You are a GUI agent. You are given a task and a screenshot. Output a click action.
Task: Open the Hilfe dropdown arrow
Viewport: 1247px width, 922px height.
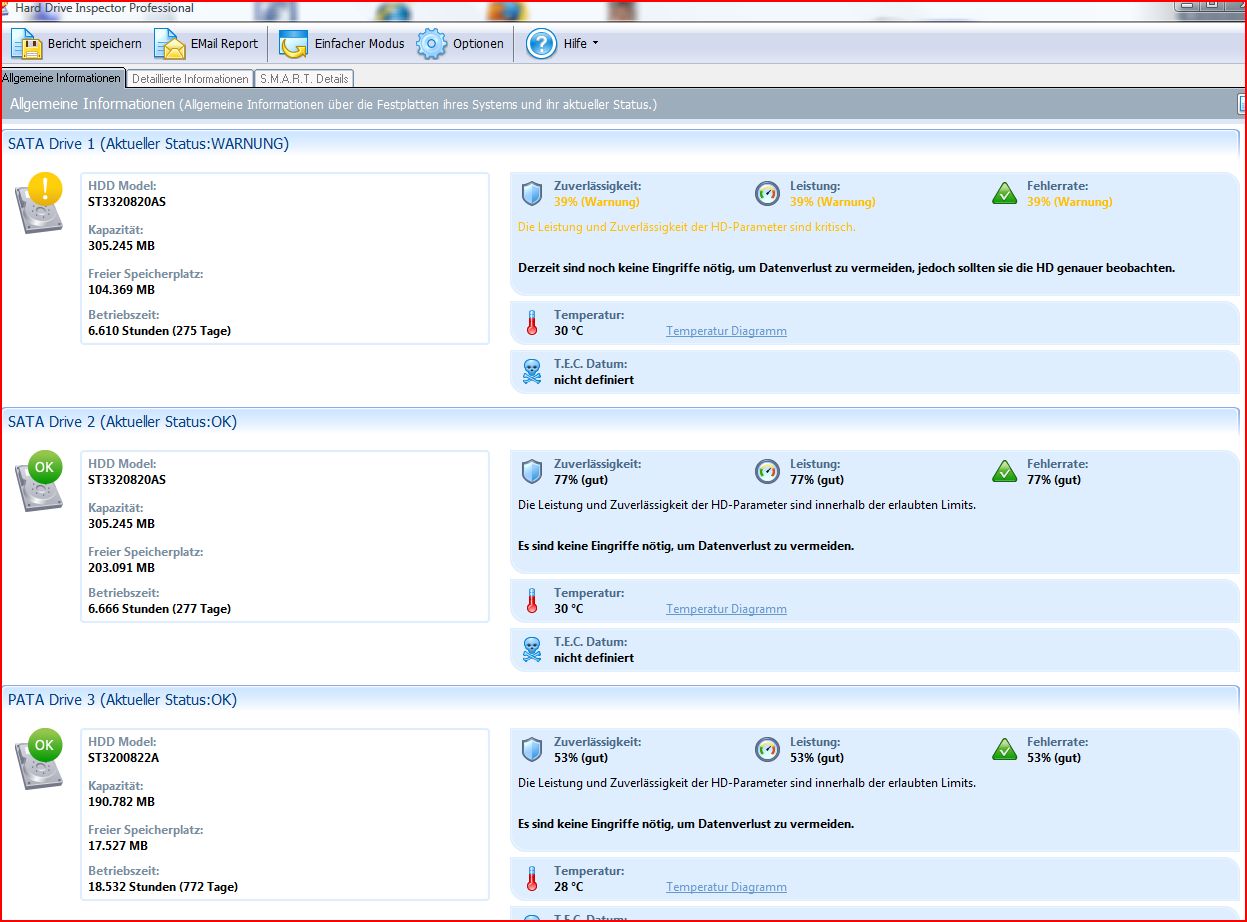(x=596, y=44)
